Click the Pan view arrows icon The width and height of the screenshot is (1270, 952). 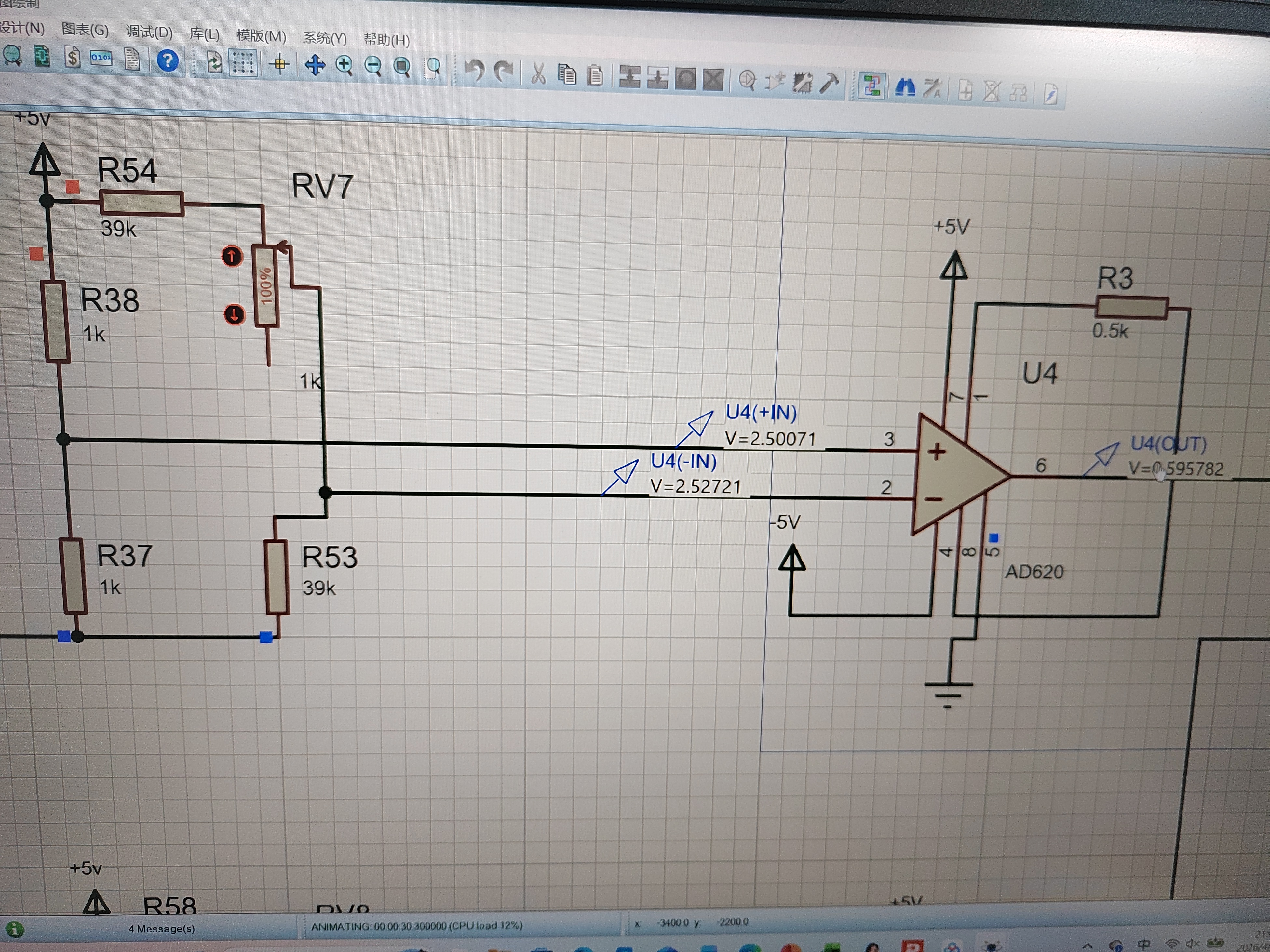click(315, 65)
